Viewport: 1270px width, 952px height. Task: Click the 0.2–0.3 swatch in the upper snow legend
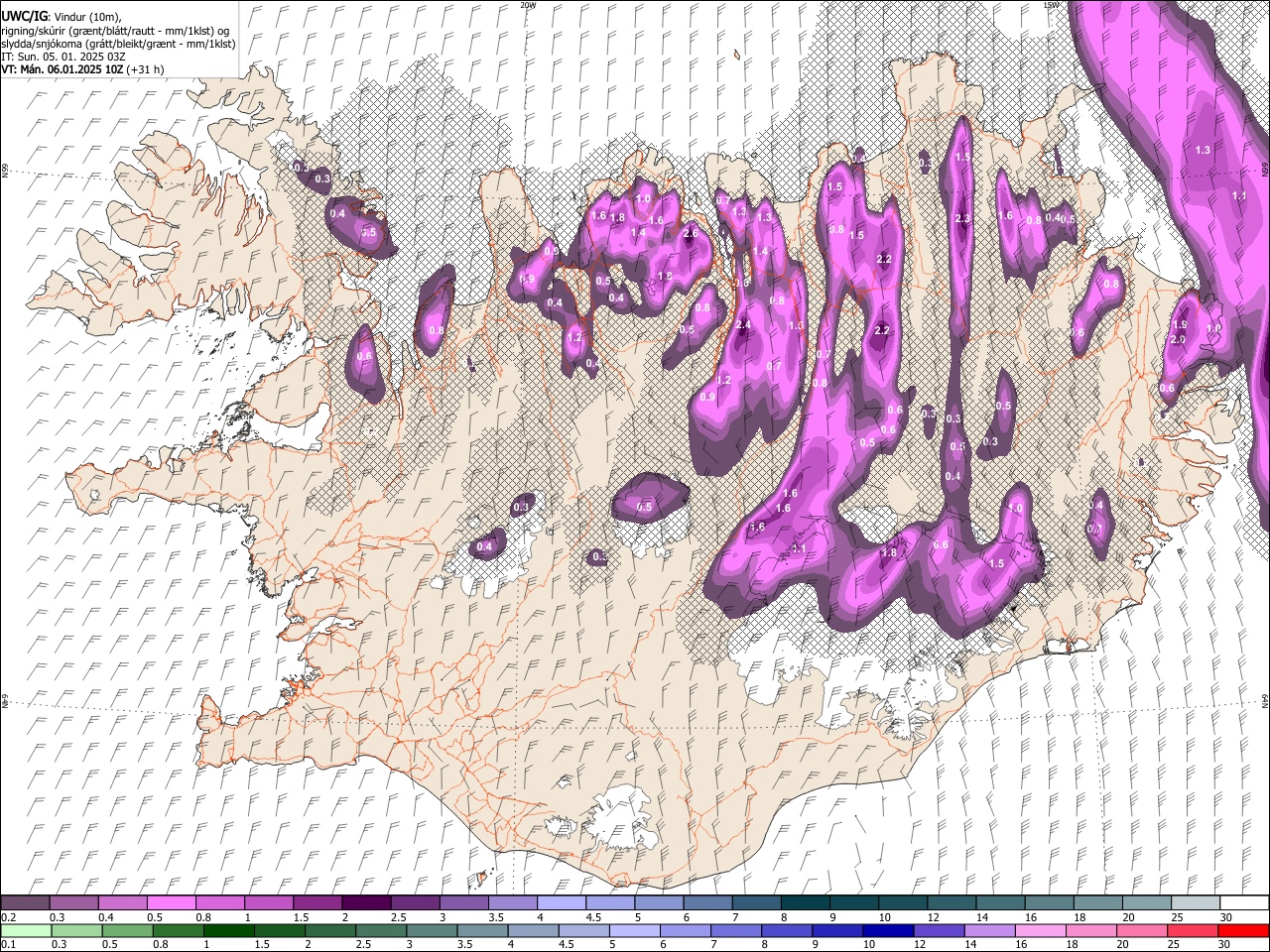[x=25, y=902]
